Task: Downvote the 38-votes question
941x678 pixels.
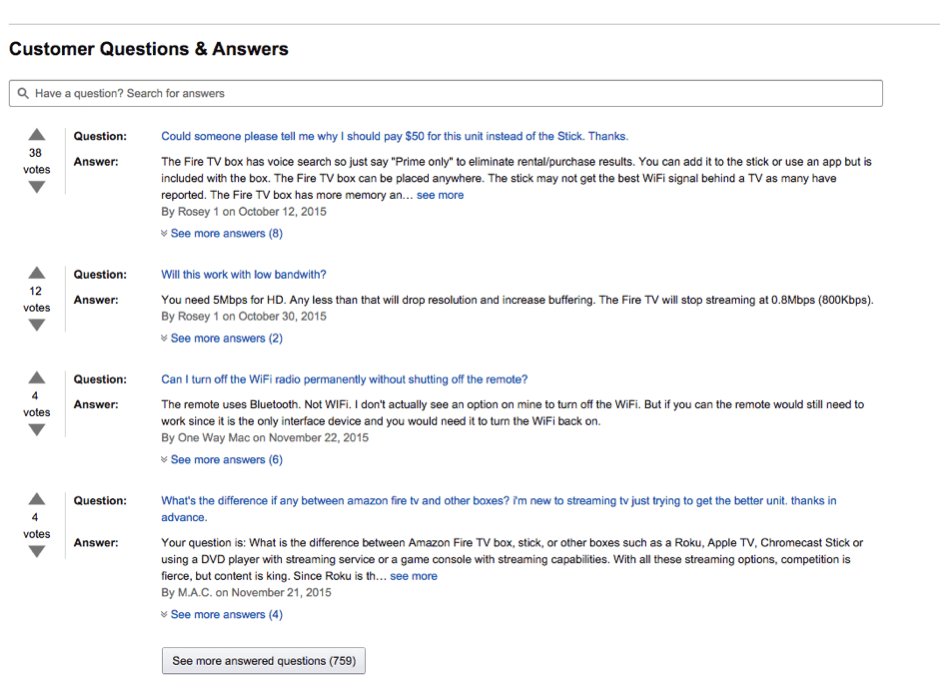Action: pos(37,187)
